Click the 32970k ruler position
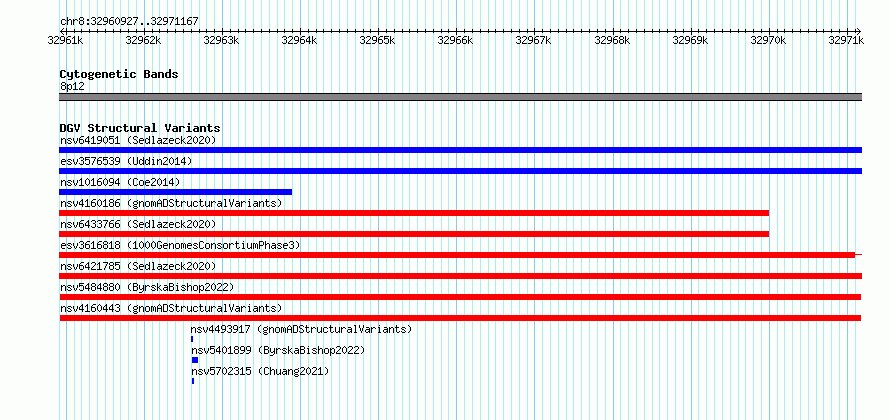Image resolution: width=890 pixels, height=420 pixels. point(769,40)
